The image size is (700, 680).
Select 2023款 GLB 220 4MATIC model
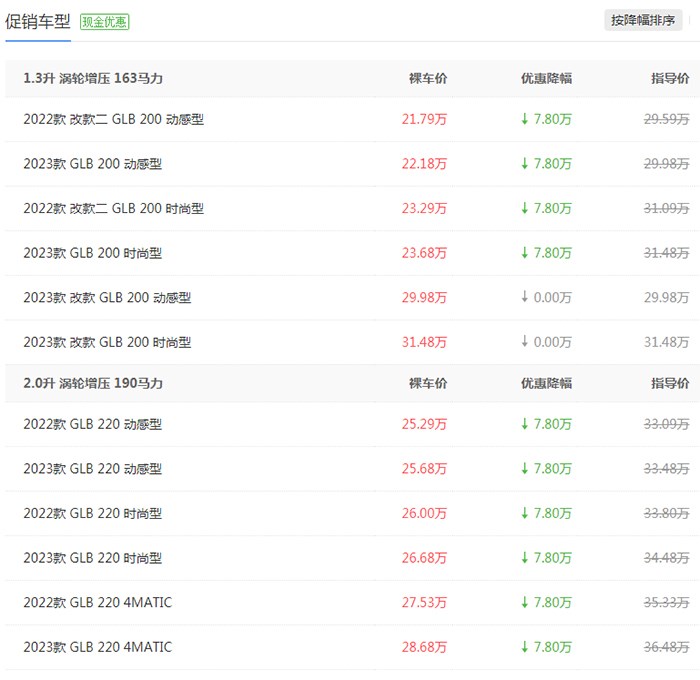98,647
